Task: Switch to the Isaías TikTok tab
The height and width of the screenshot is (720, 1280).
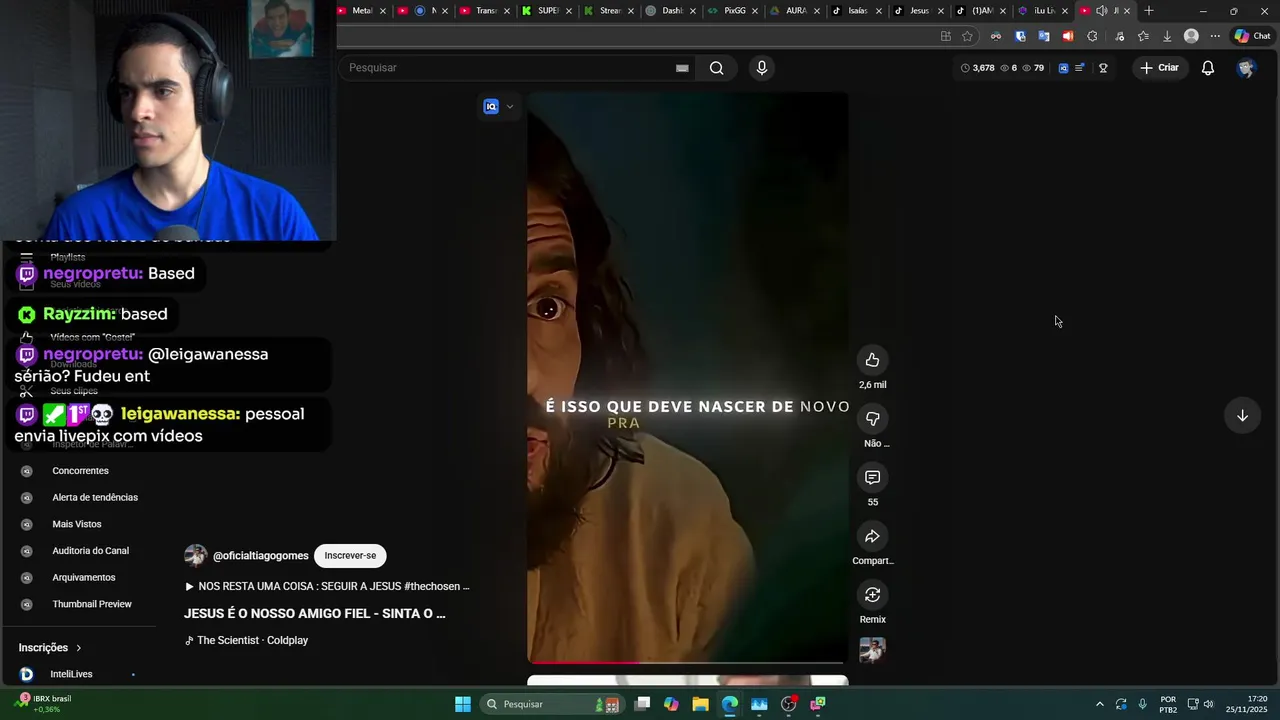Action: pyautogui.click(x=857, y=11)
